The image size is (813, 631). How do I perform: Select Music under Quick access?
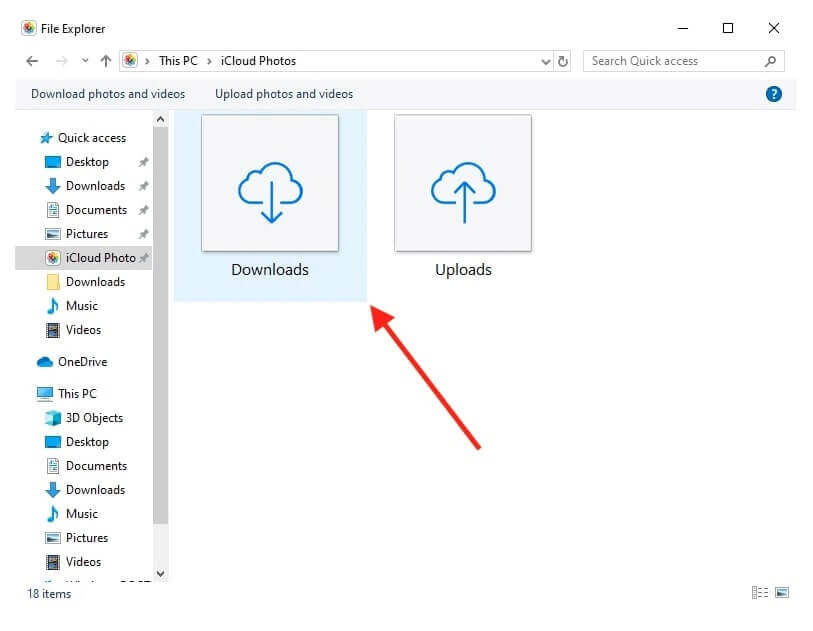point(82,306)
